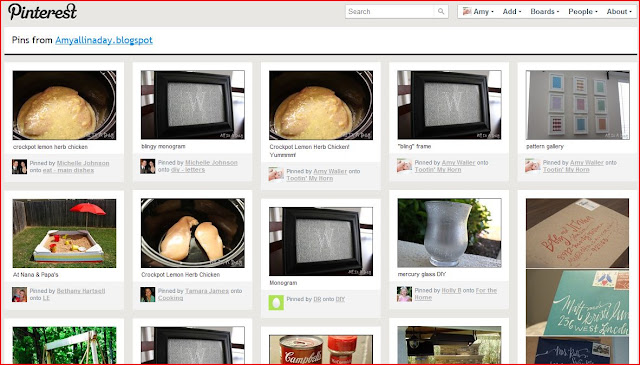Click Tamara James' avatar
640x365 pixels.
(148, 294)
